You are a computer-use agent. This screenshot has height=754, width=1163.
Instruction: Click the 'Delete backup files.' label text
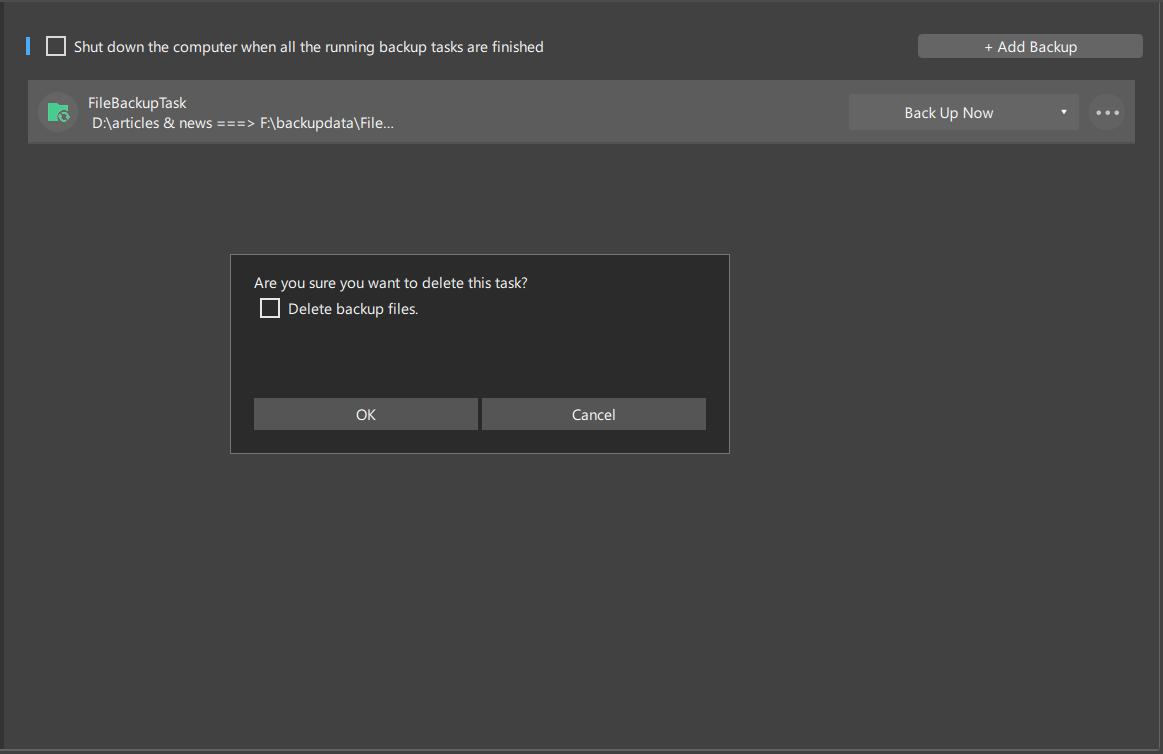[353, 309]
